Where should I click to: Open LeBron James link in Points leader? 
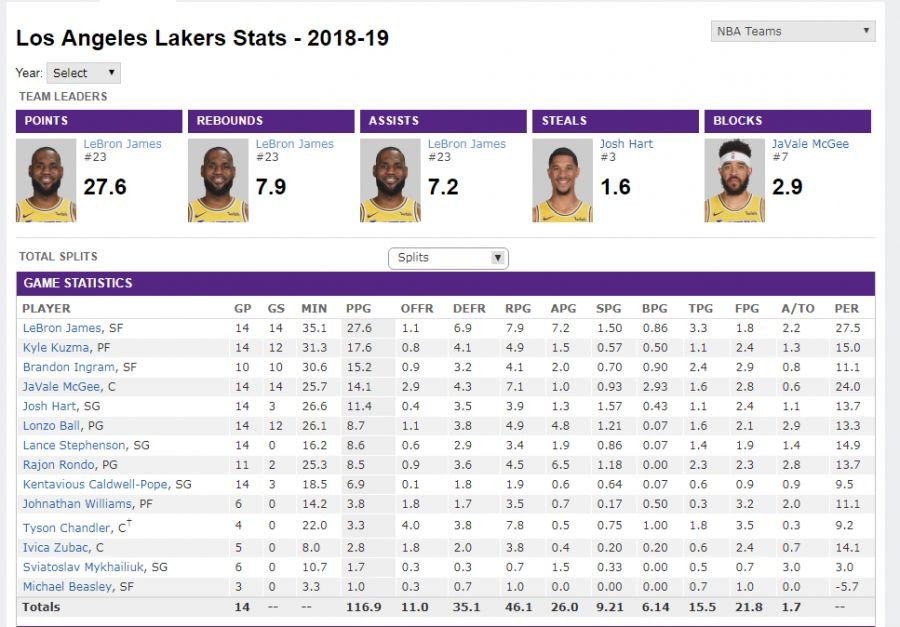(122, 144)
